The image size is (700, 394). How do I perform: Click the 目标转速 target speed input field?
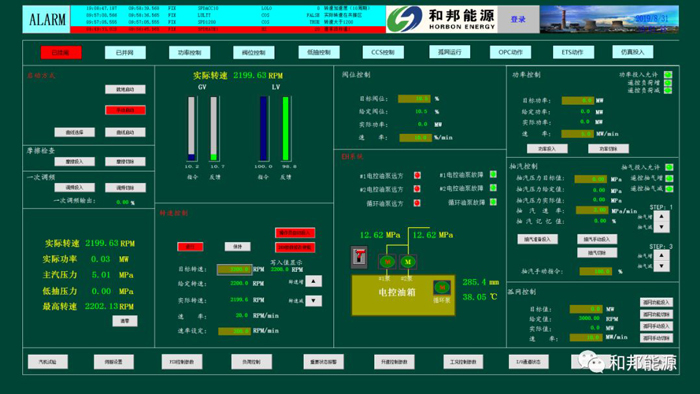[234, 269]
